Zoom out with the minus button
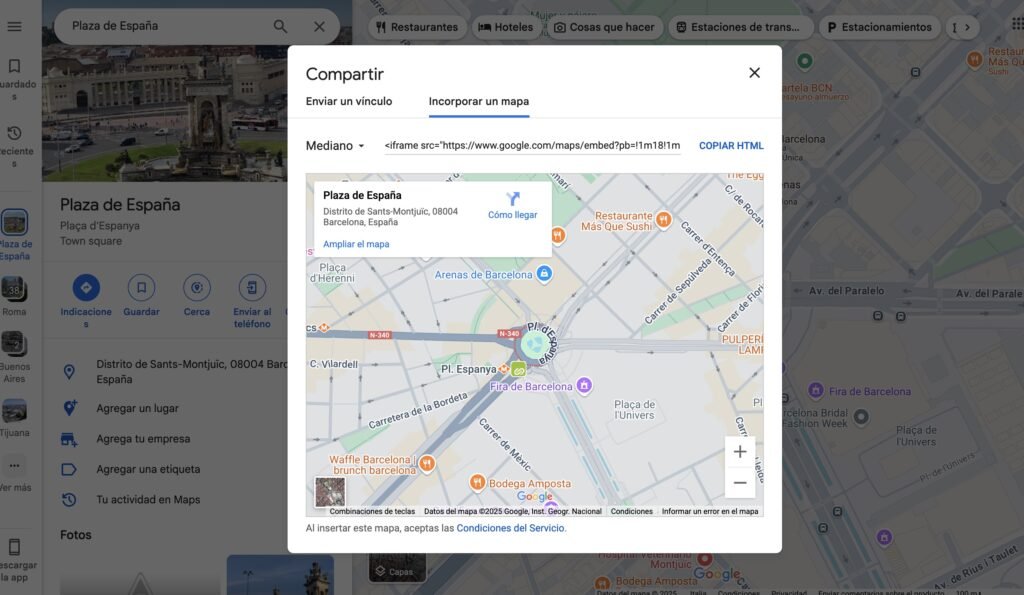1024x595 pixels. 739,483
